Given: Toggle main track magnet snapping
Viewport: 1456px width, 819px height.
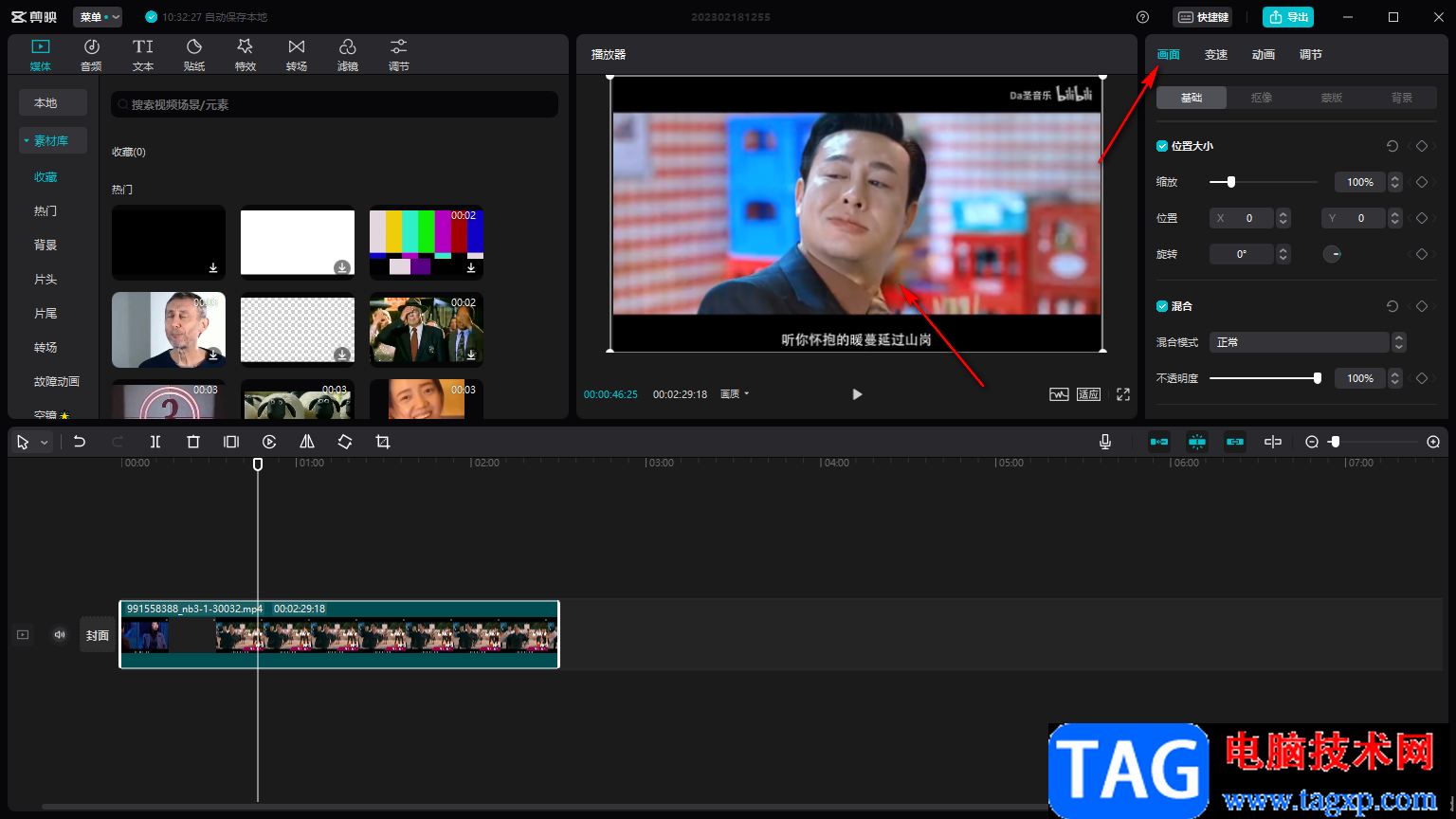Looking at the screenshot, I should pyautogui.click(x=1159, y=442).
